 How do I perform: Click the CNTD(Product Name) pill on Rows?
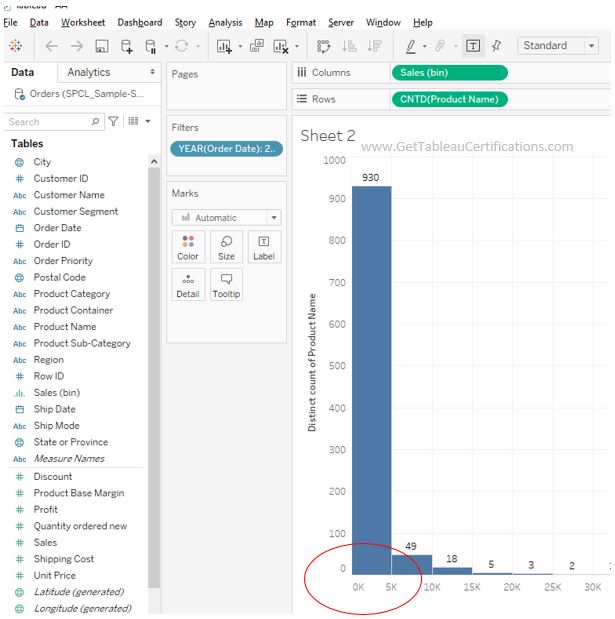pyautogui.click(x=450, y=99)
